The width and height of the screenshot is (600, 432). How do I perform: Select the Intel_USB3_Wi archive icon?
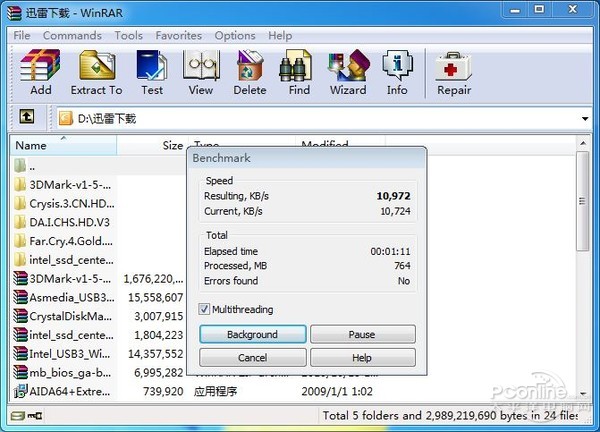tap(20, 354)
